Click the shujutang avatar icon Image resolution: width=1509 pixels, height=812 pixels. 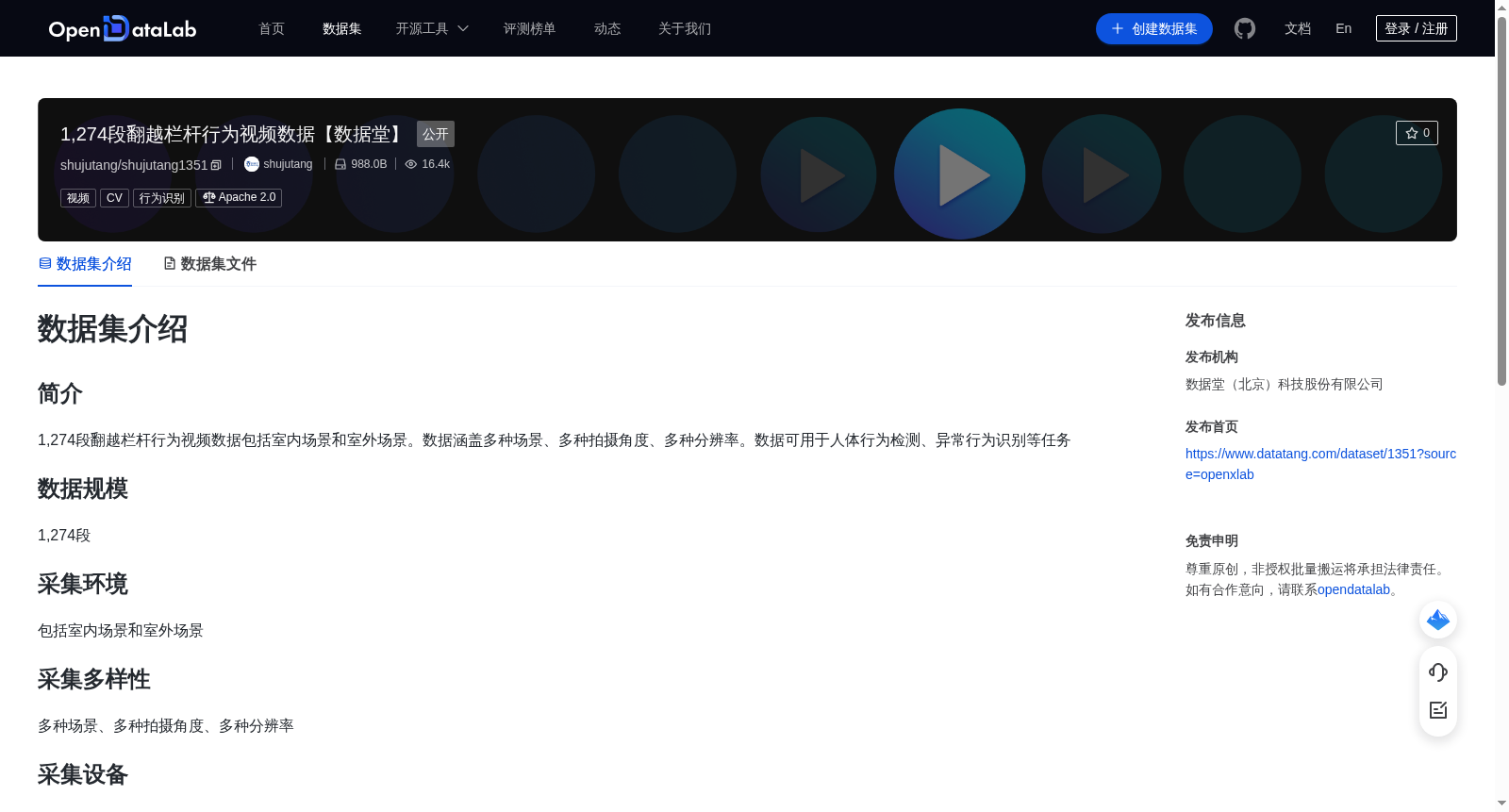(252, 164)
